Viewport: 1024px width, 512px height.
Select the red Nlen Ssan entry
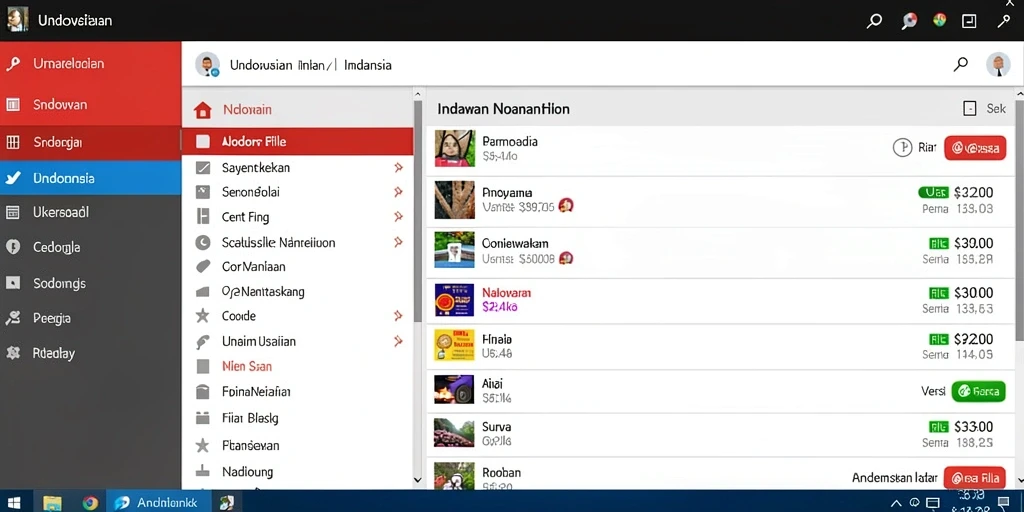[x=247, y=366]
